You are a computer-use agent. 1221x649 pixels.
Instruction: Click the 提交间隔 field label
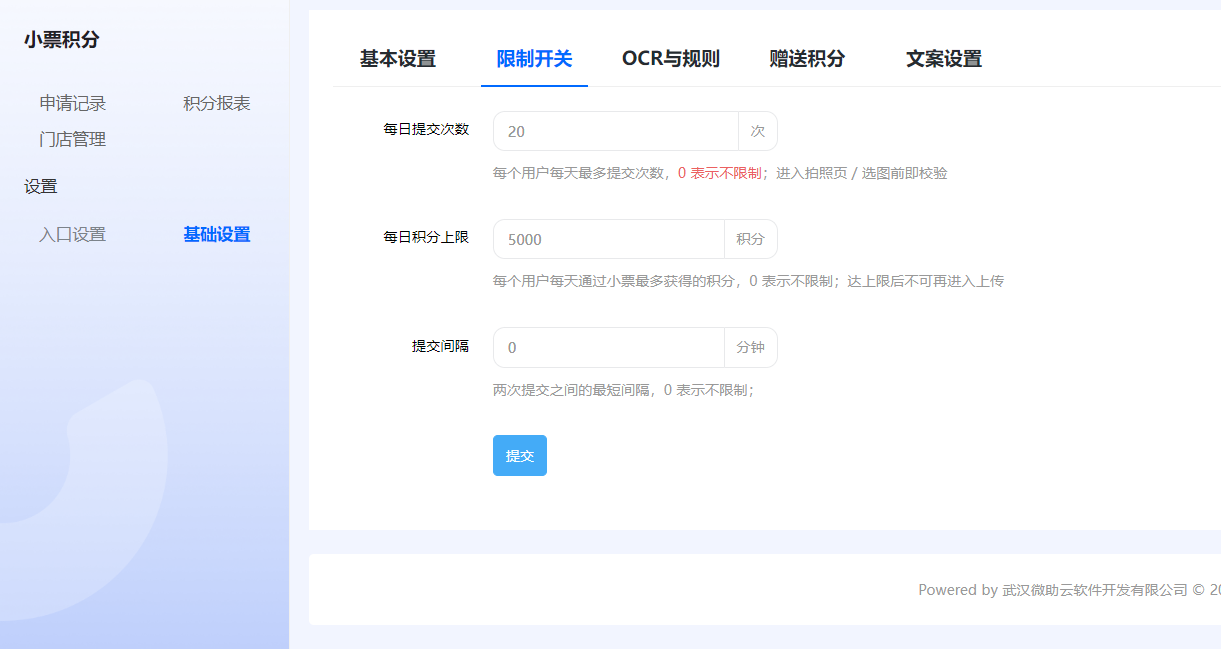(440, 345)
